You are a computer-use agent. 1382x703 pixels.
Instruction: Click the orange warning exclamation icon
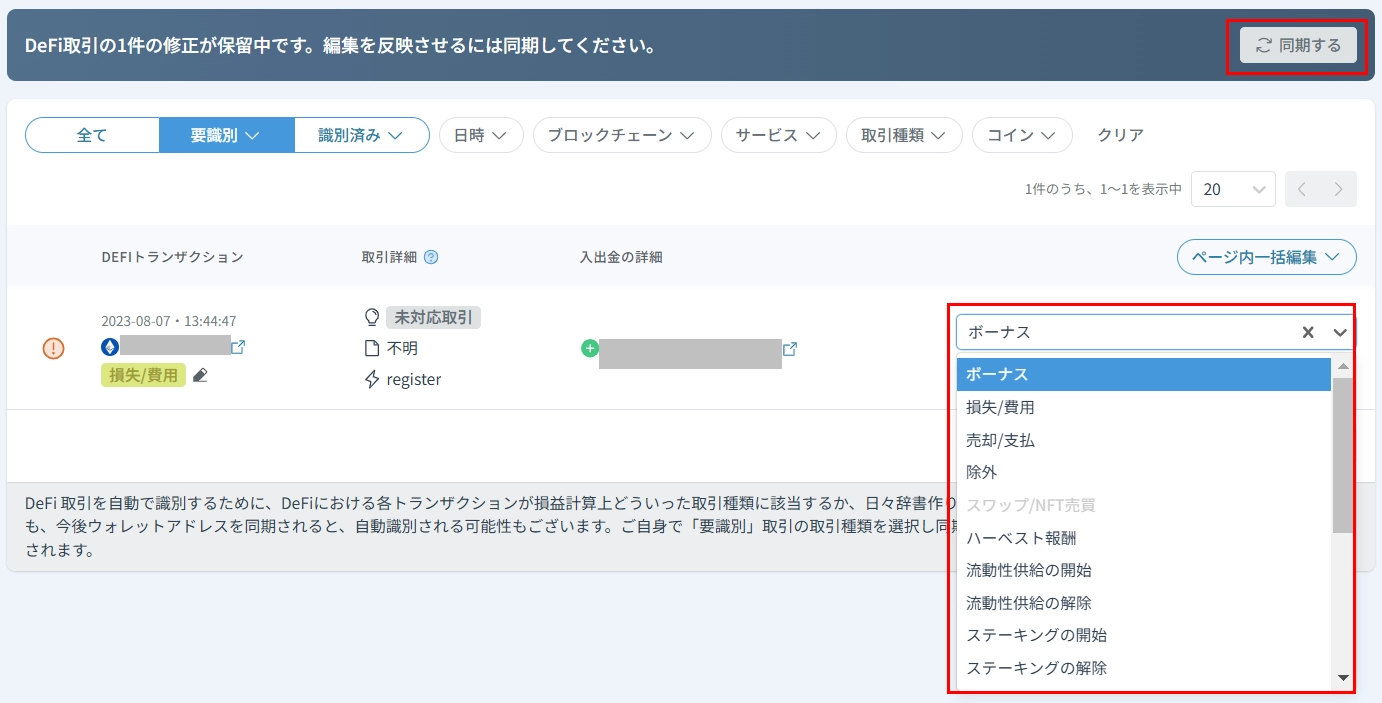coord(53,348)
